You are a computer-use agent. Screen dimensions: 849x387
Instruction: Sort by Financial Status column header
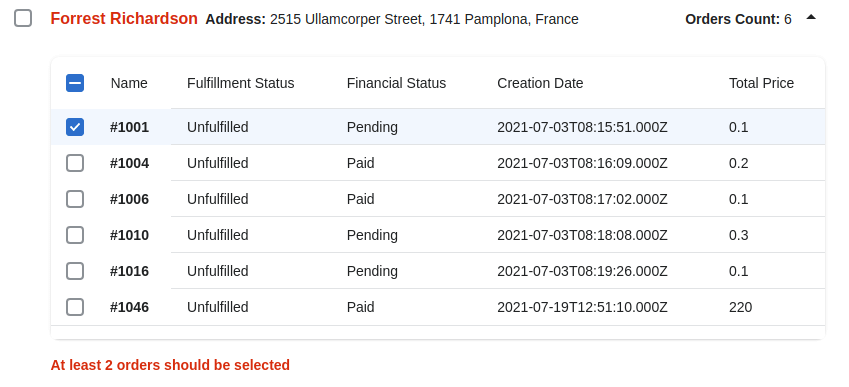(396, 83)
